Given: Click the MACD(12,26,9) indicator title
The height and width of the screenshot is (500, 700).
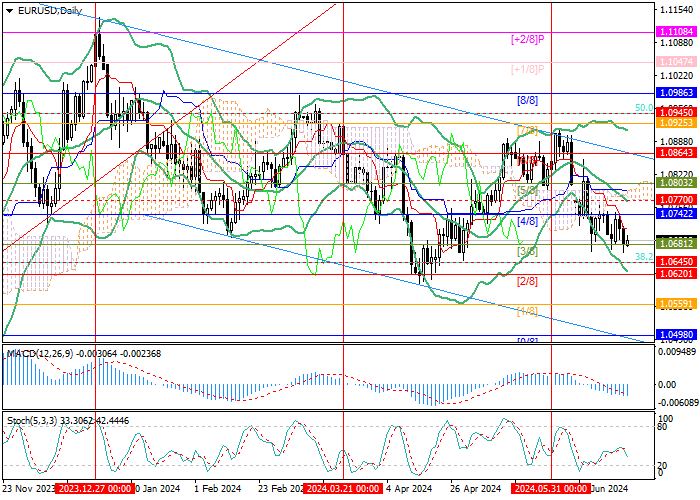Looking at the screenshot, I should 40,354.
